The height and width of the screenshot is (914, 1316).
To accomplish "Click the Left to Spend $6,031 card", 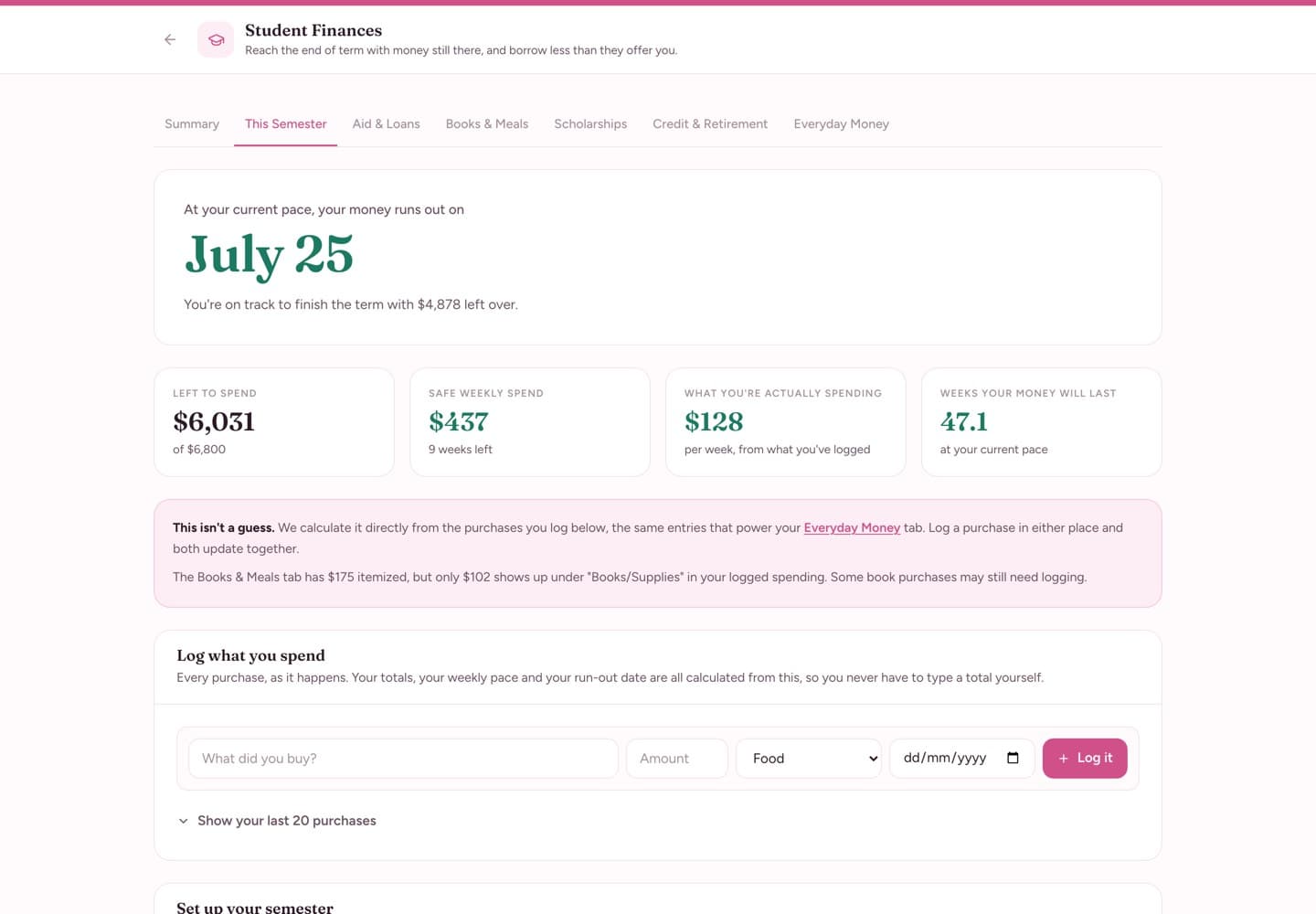I will point(274,422).
